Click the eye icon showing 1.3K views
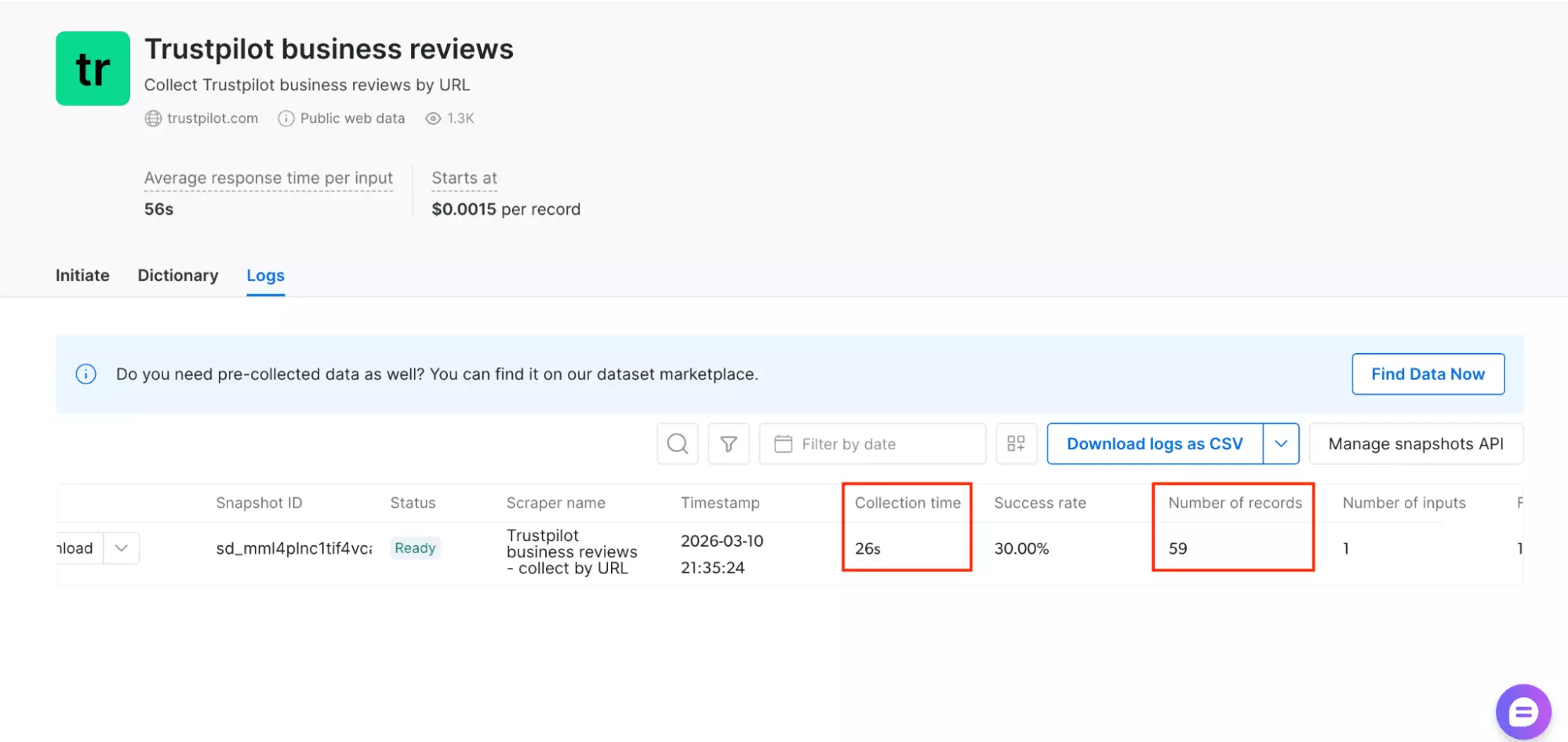Screen dimensions: 1568x742 coord(432,118)
